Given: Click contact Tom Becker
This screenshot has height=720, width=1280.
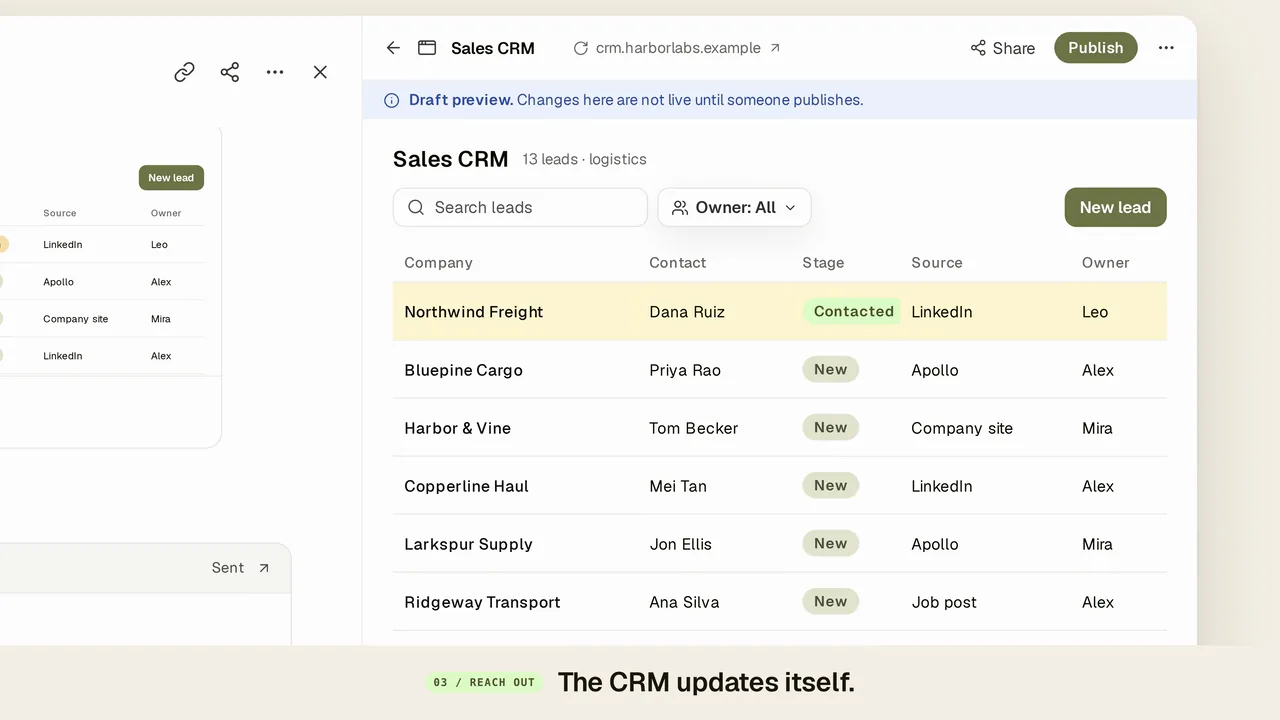Looking at the screenshot, I should coord(693,428).
